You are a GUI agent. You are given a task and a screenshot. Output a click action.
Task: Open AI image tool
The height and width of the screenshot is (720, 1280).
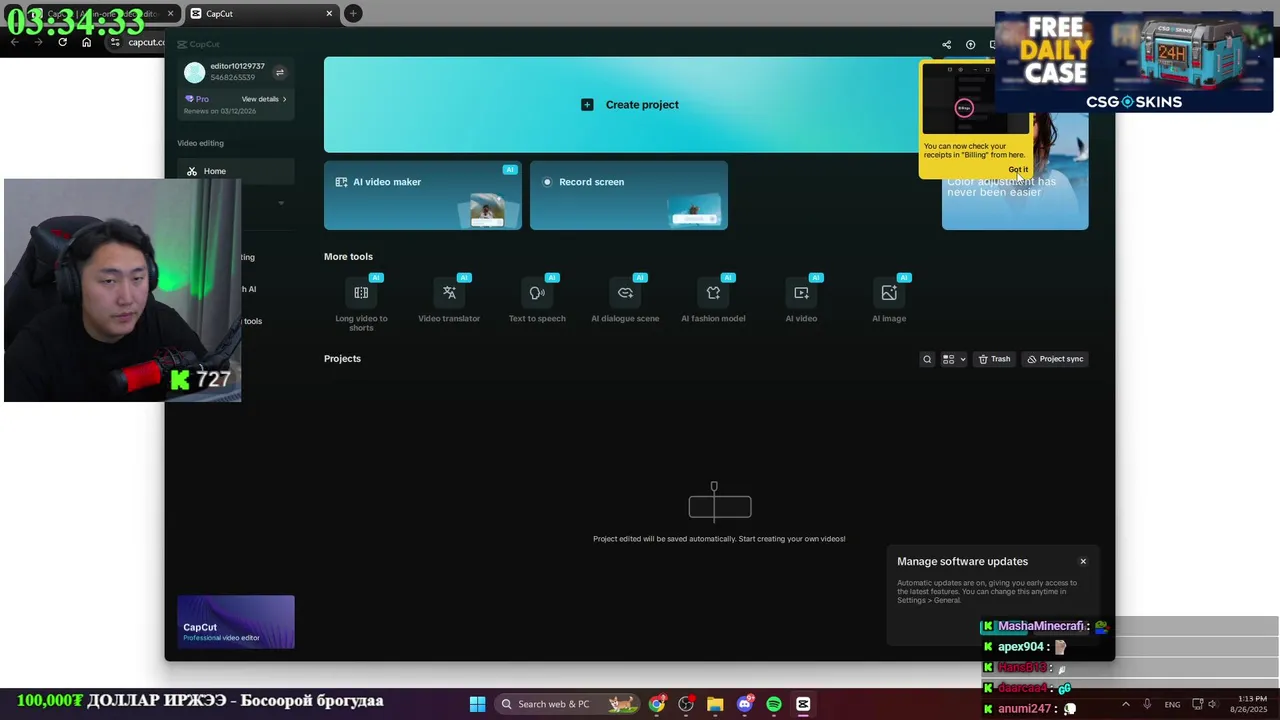[x=889, y=300]
